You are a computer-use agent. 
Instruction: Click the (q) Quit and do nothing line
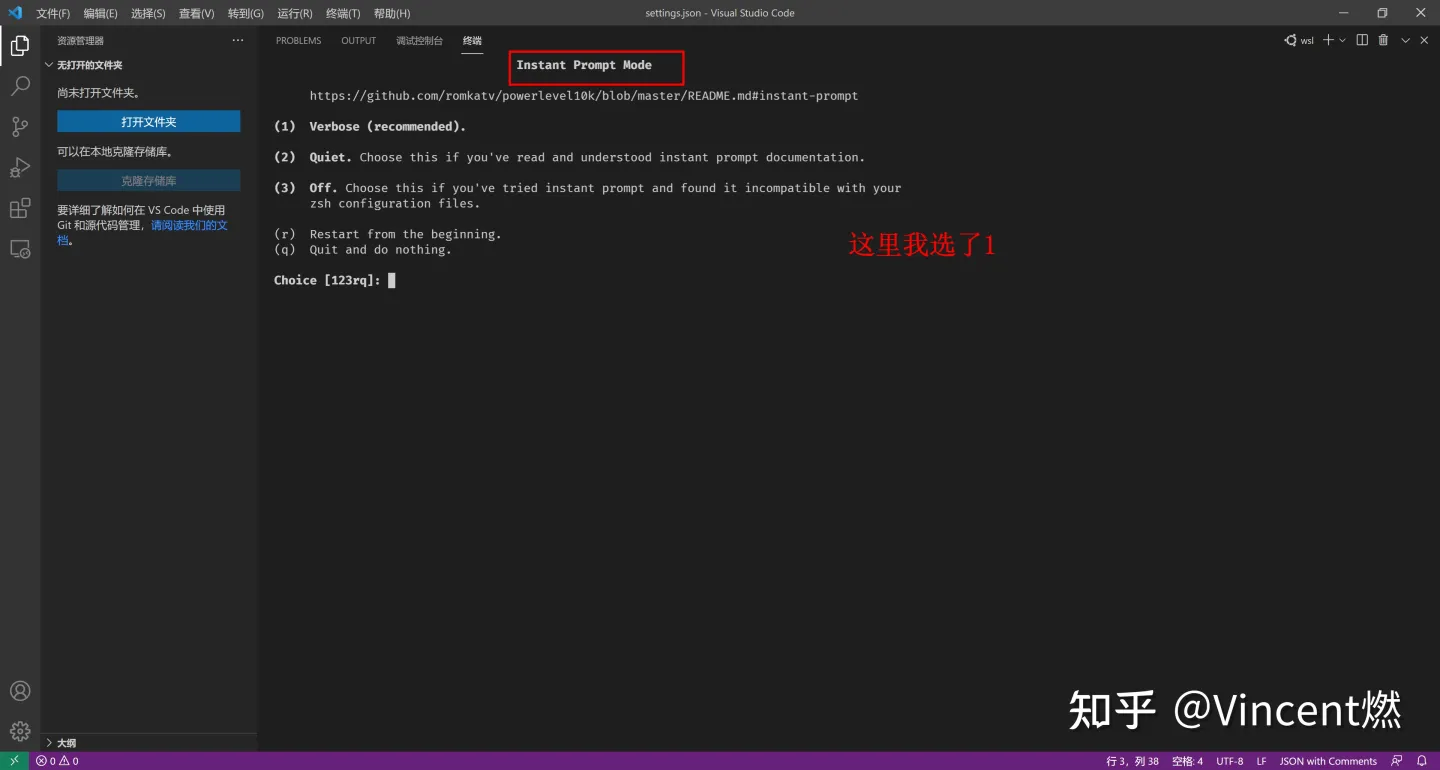pos(362,250)
